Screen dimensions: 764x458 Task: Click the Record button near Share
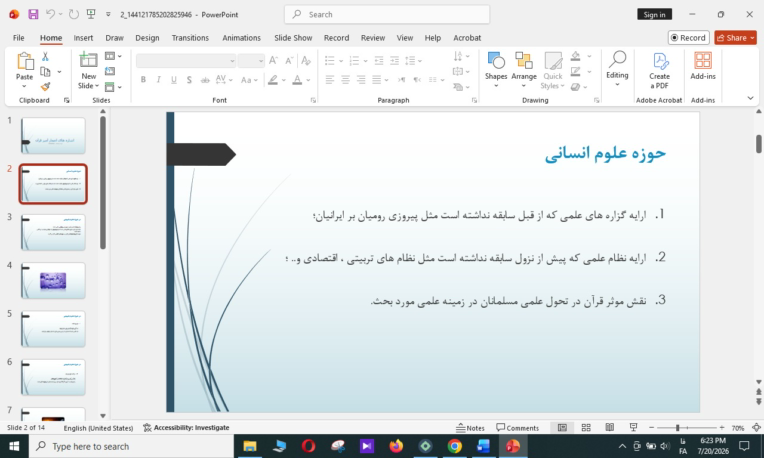(x=688, y=38)
